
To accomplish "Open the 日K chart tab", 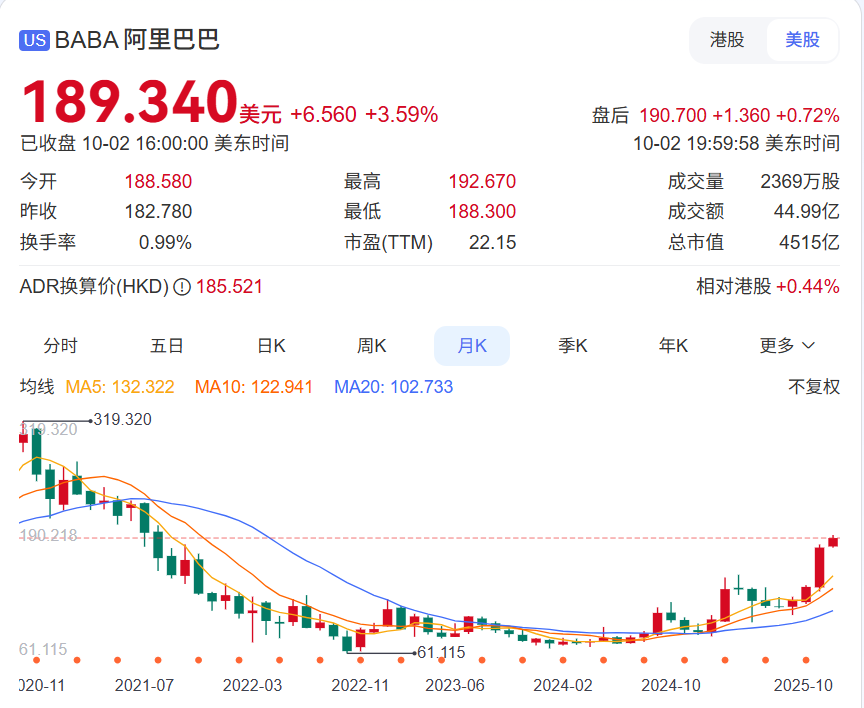I will (x=271, y=346).
